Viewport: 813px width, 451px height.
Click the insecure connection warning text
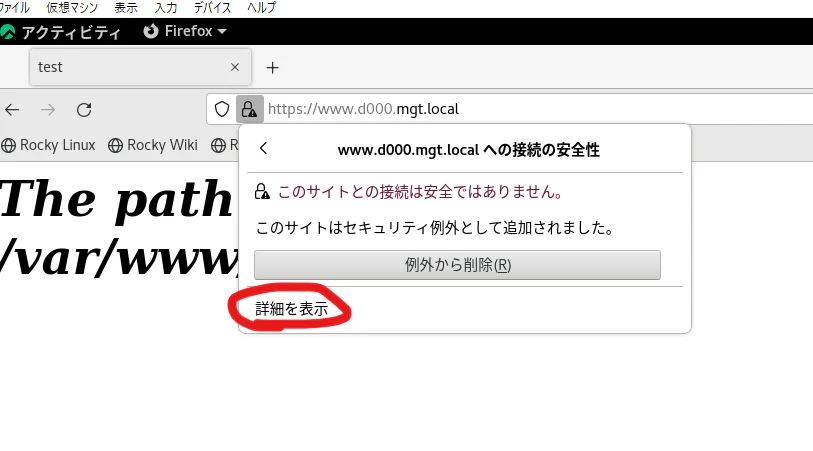point(420,192)
